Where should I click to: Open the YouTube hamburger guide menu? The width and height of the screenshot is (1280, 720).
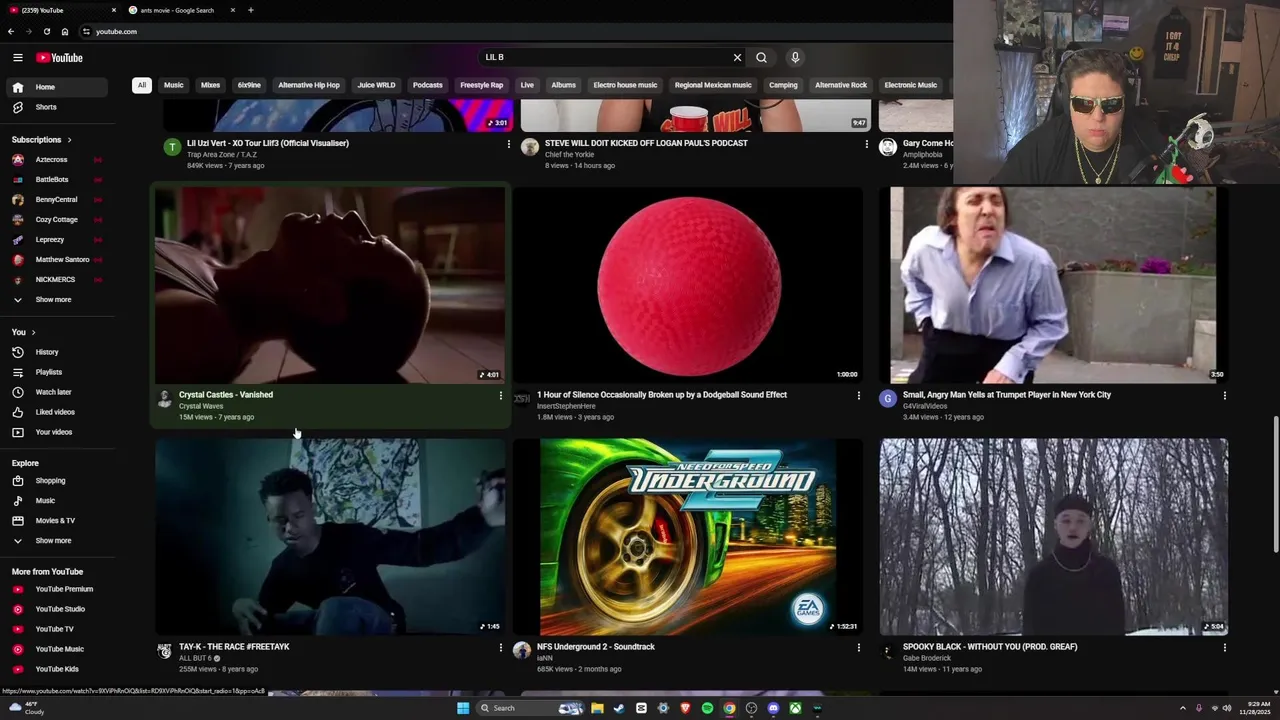tap(17, 58)
